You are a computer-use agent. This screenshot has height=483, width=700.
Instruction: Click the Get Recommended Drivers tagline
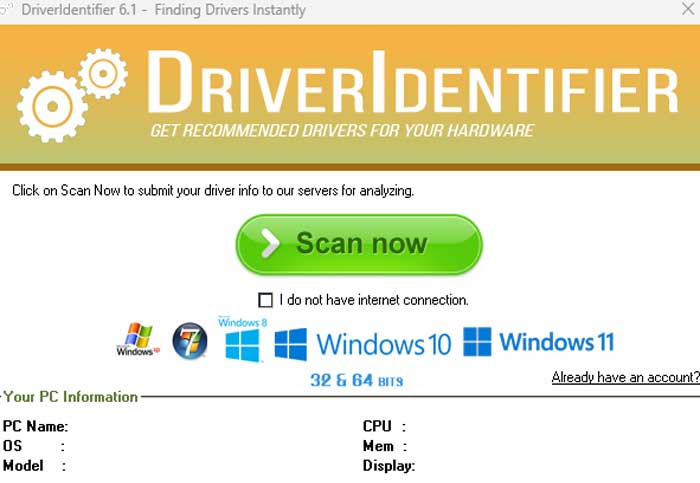(x=342, y=130)
